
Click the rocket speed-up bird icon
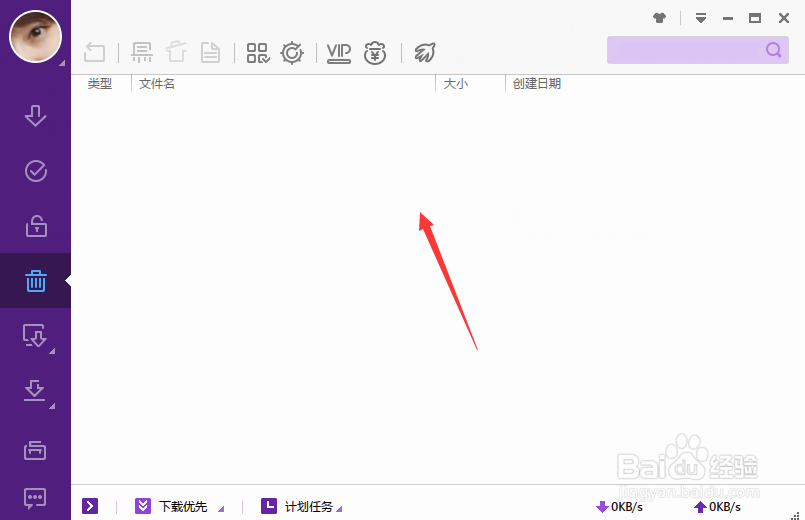tap(425, 52)
